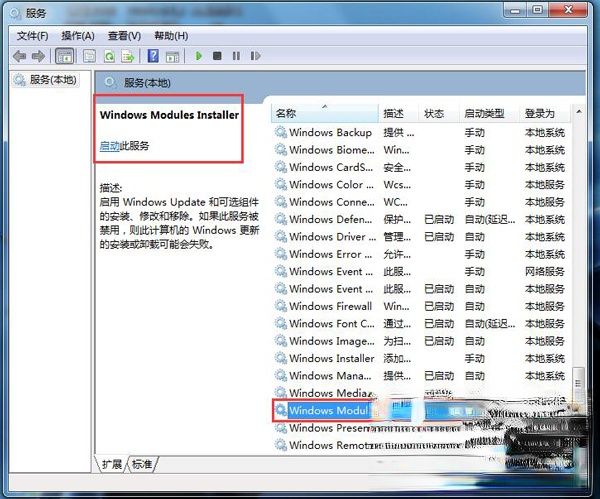Click the Properties toolbar icon
The width and height of the screenshot is (600, 499).
(x=89, y=56)
